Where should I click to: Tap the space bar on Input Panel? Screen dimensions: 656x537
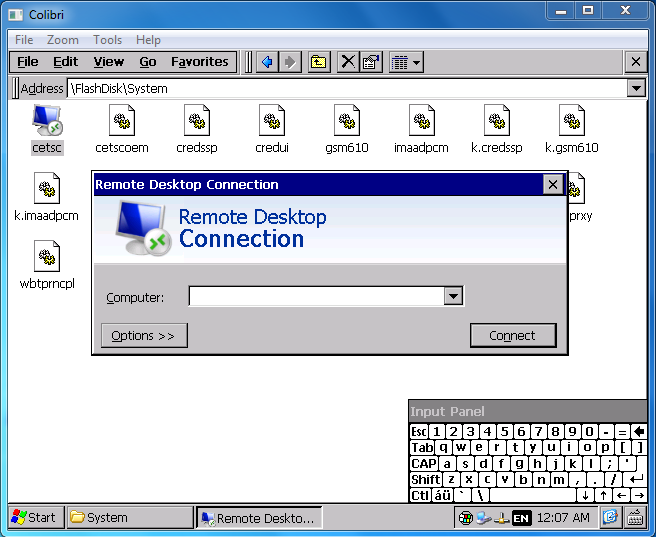pyautogui.click(x=533, y=495)
